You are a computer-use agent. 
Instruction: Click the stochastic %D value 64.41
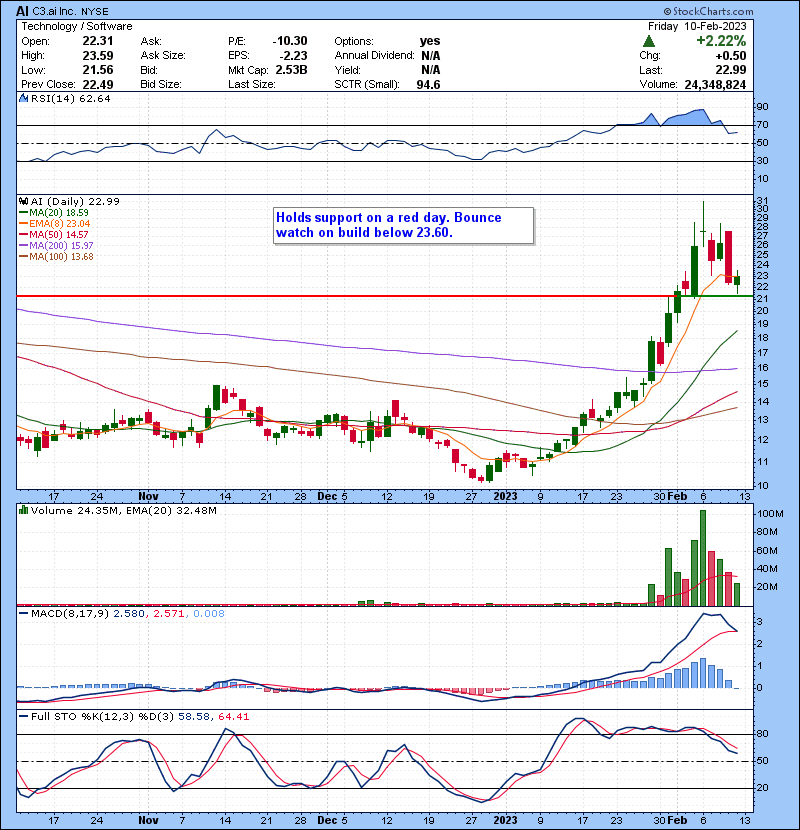coord(233,717)
